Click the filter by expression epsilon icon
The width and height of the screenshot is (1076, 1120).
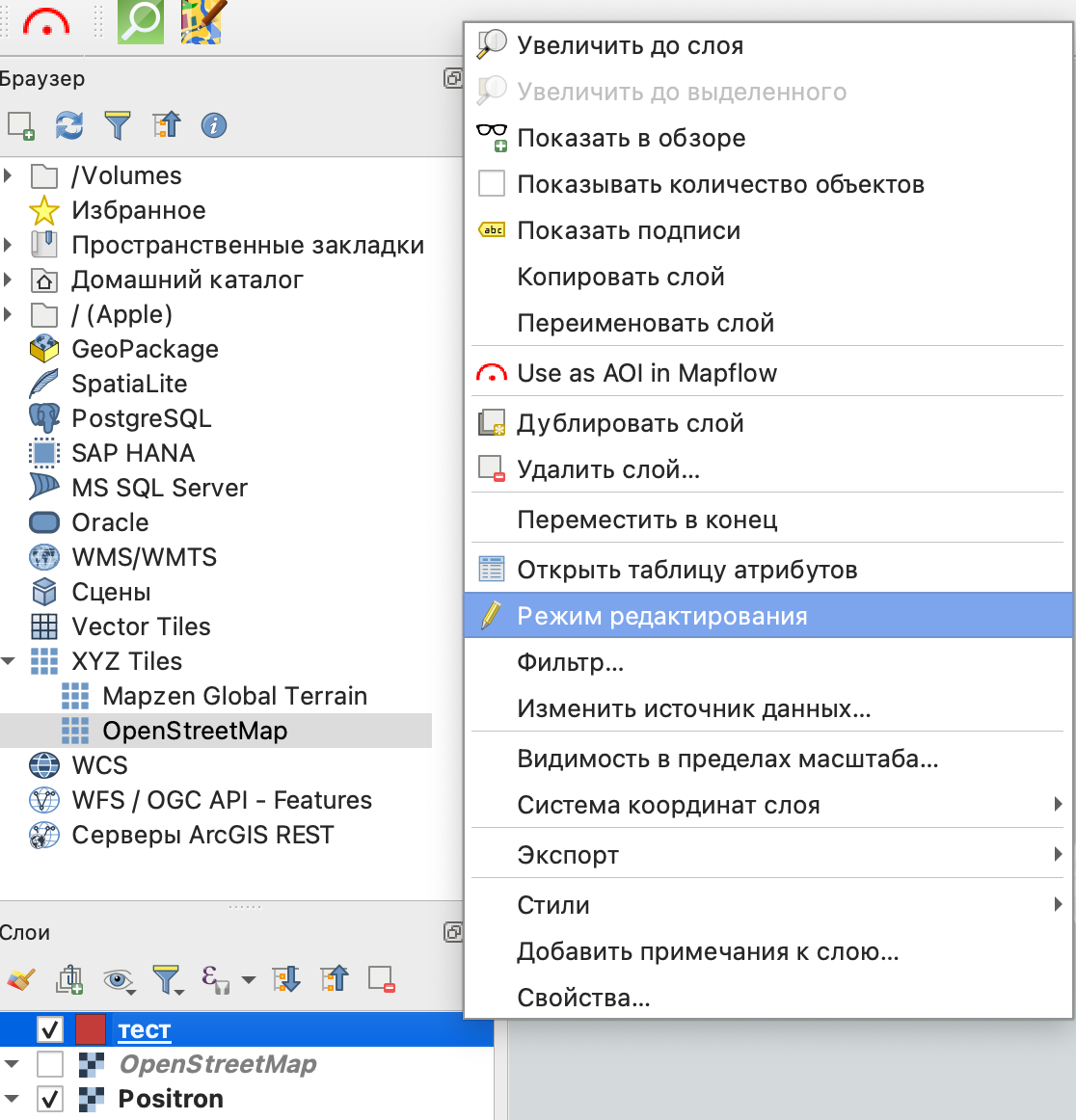213,980
